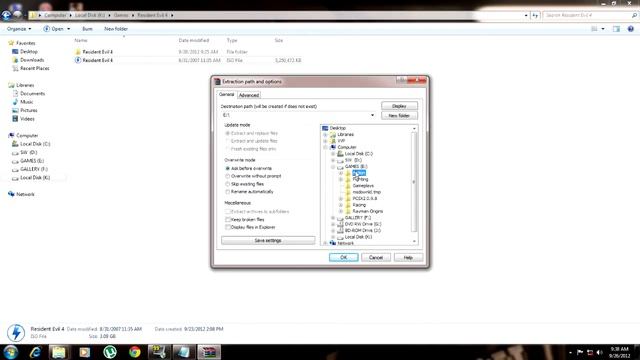Expand Racing folder in dialog tree
Viewport: 640px width, 360px height.
click(341, 205)
